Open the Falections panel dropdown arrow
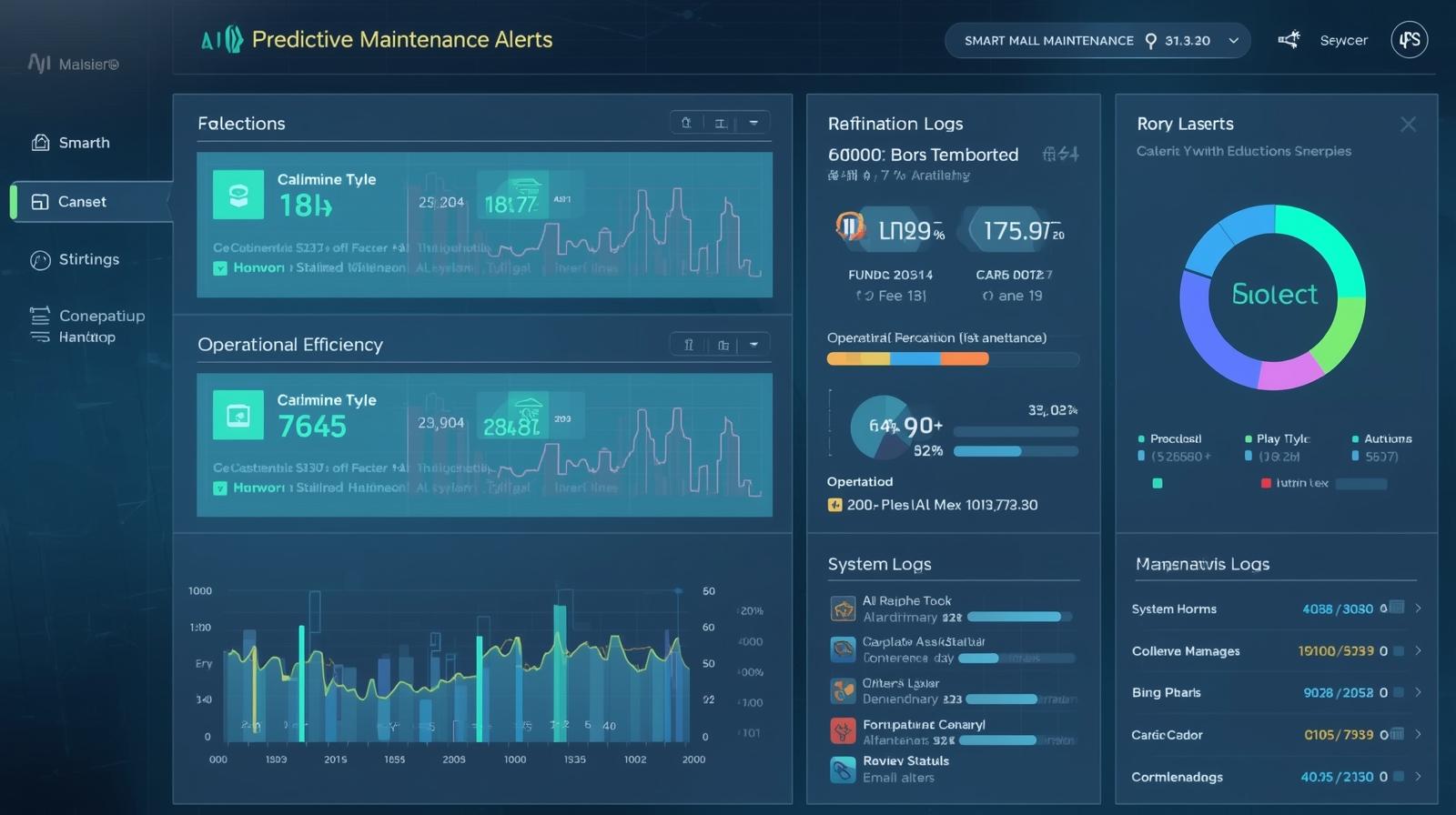This screenshot has height=815, width=1456. (753, 123)
